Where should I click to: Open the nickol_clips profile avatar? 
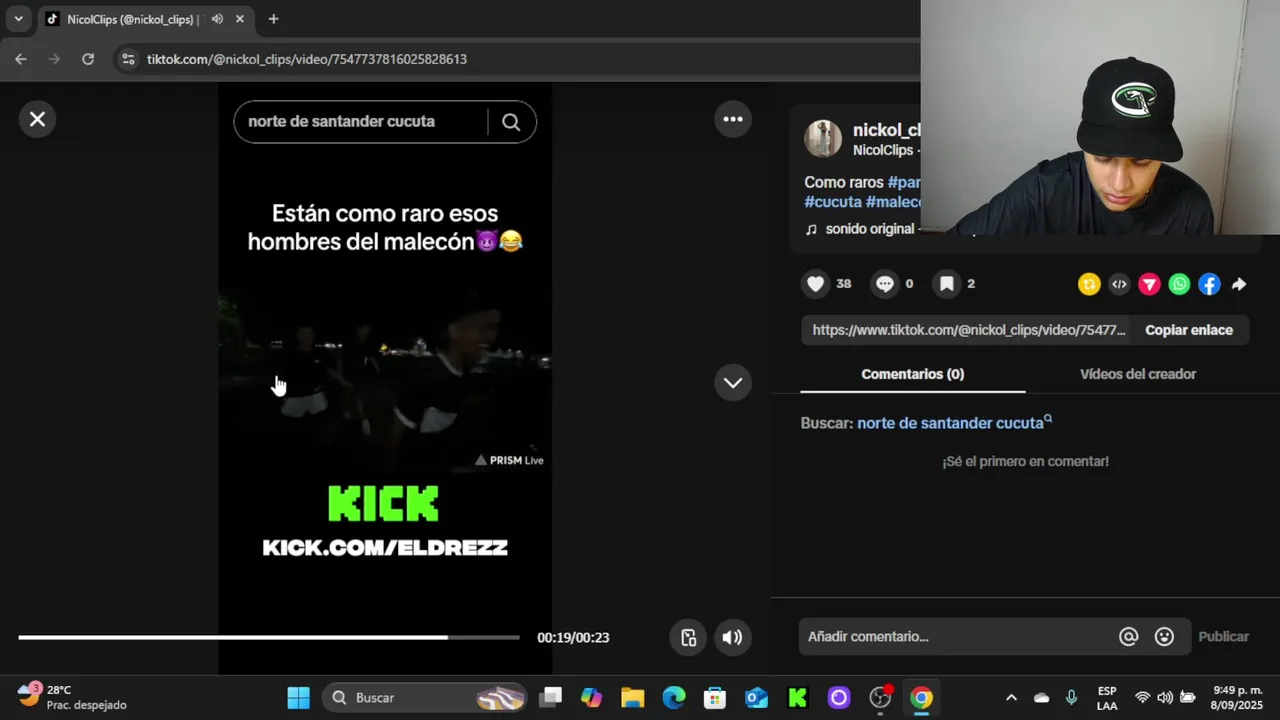tap(823, 139)
